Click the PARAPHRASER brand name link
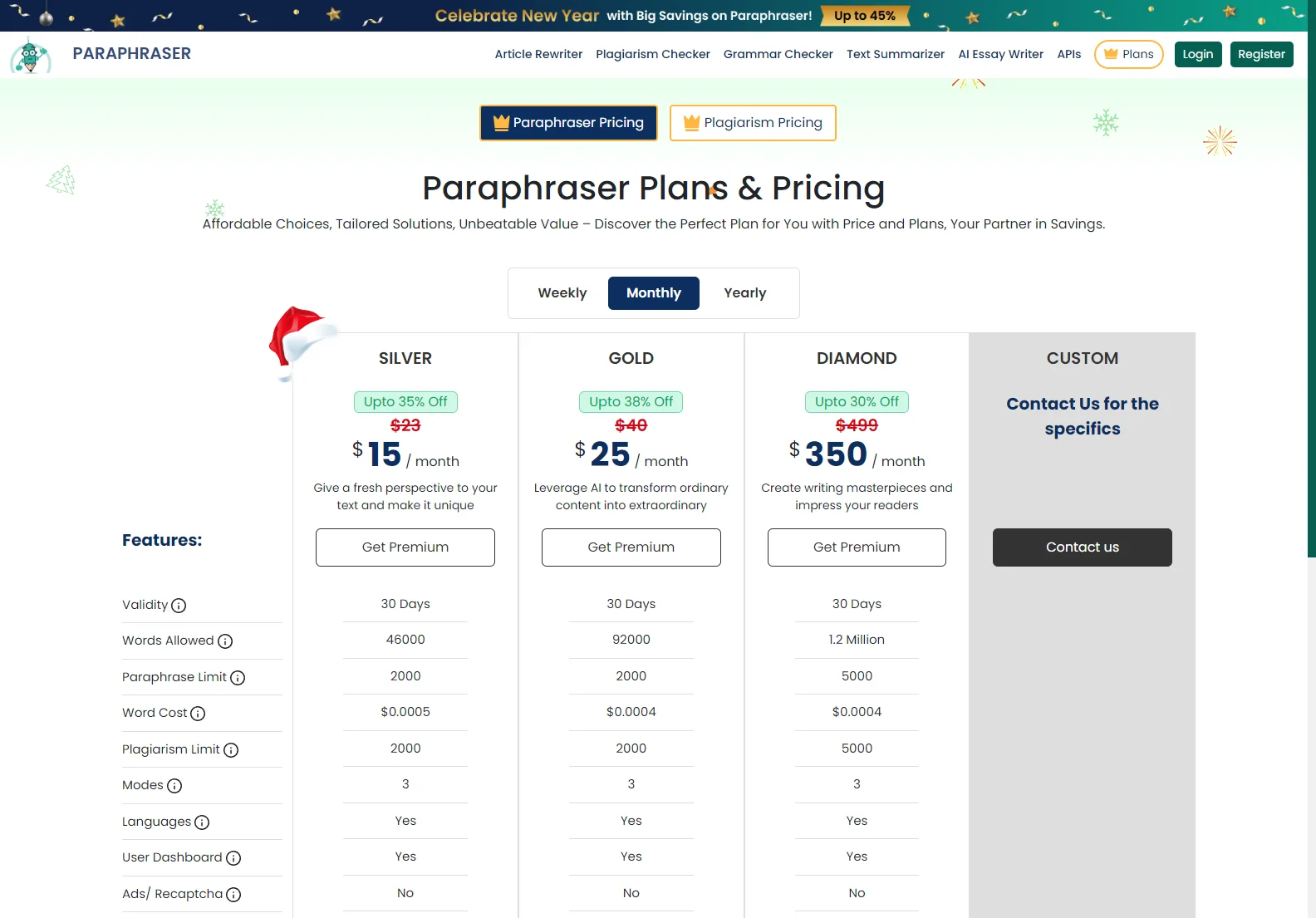1316x918 pixels. (132, 54)
